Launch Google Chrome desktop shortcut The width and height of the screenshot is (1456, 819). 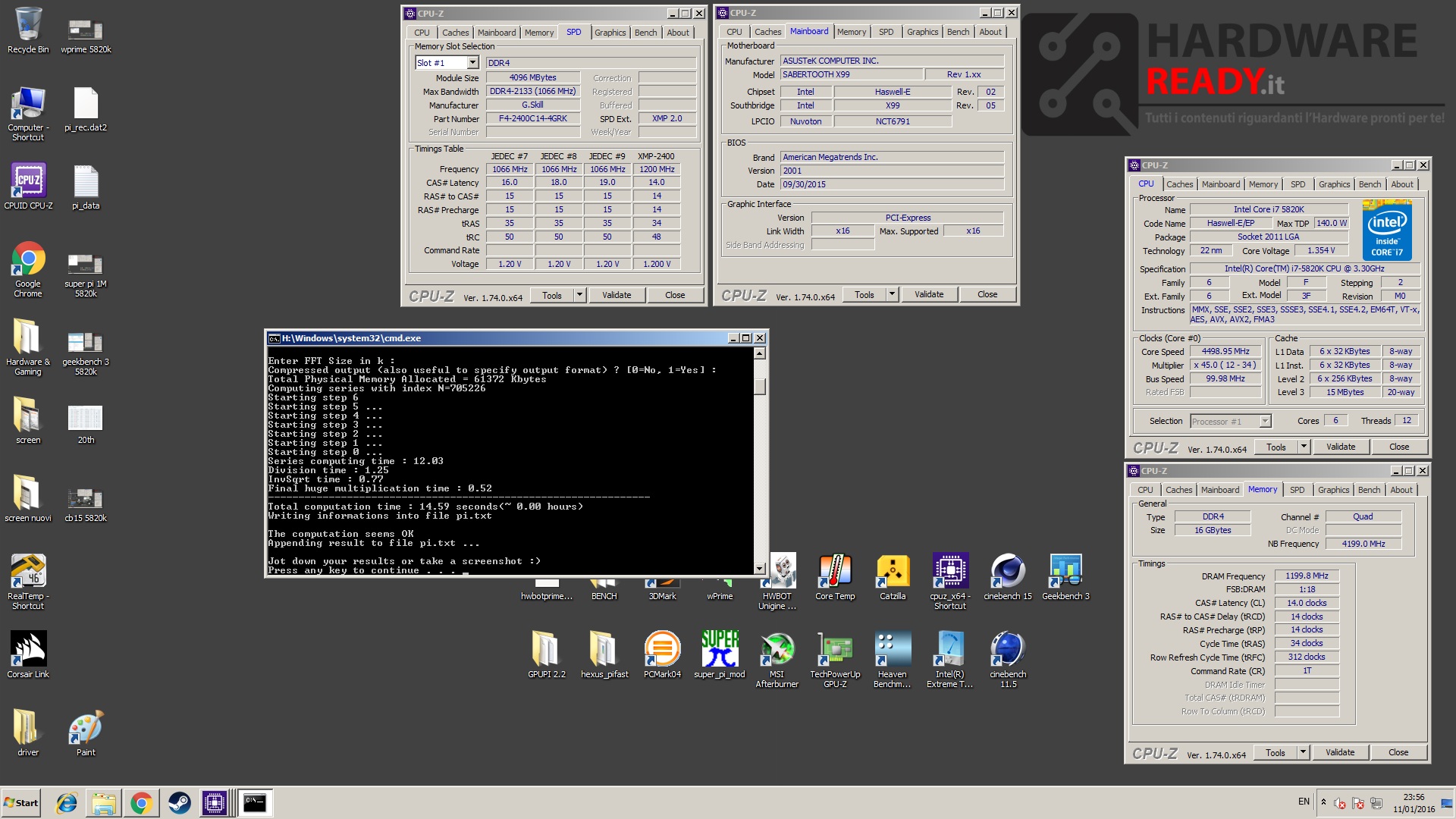coord(28,270)
